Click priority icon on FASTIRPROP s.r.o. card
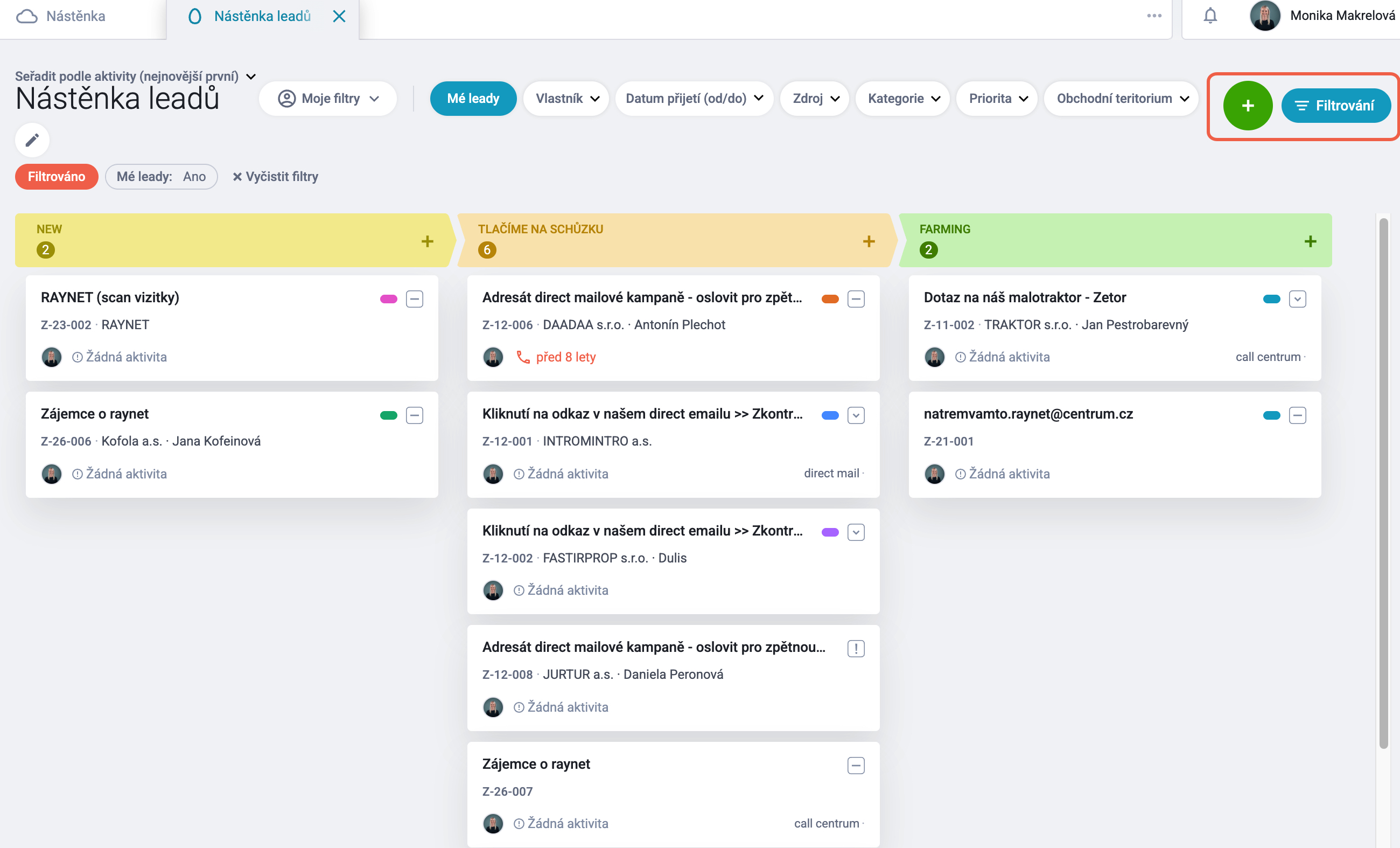1400x848 pixels. [x=856, y=532]
